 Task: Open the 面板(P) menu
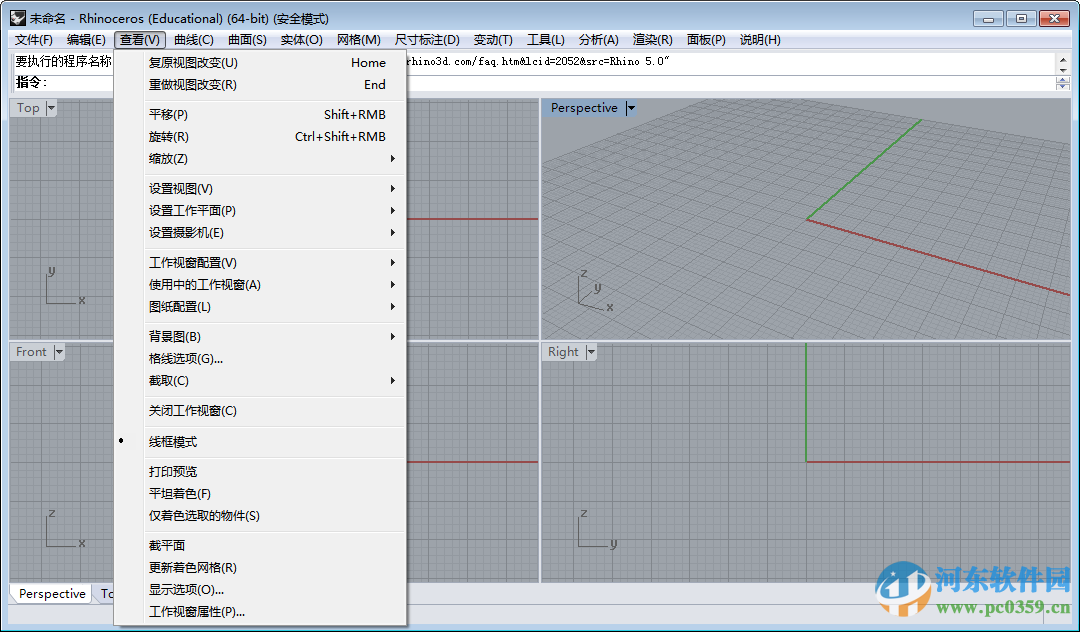(706, 40)
